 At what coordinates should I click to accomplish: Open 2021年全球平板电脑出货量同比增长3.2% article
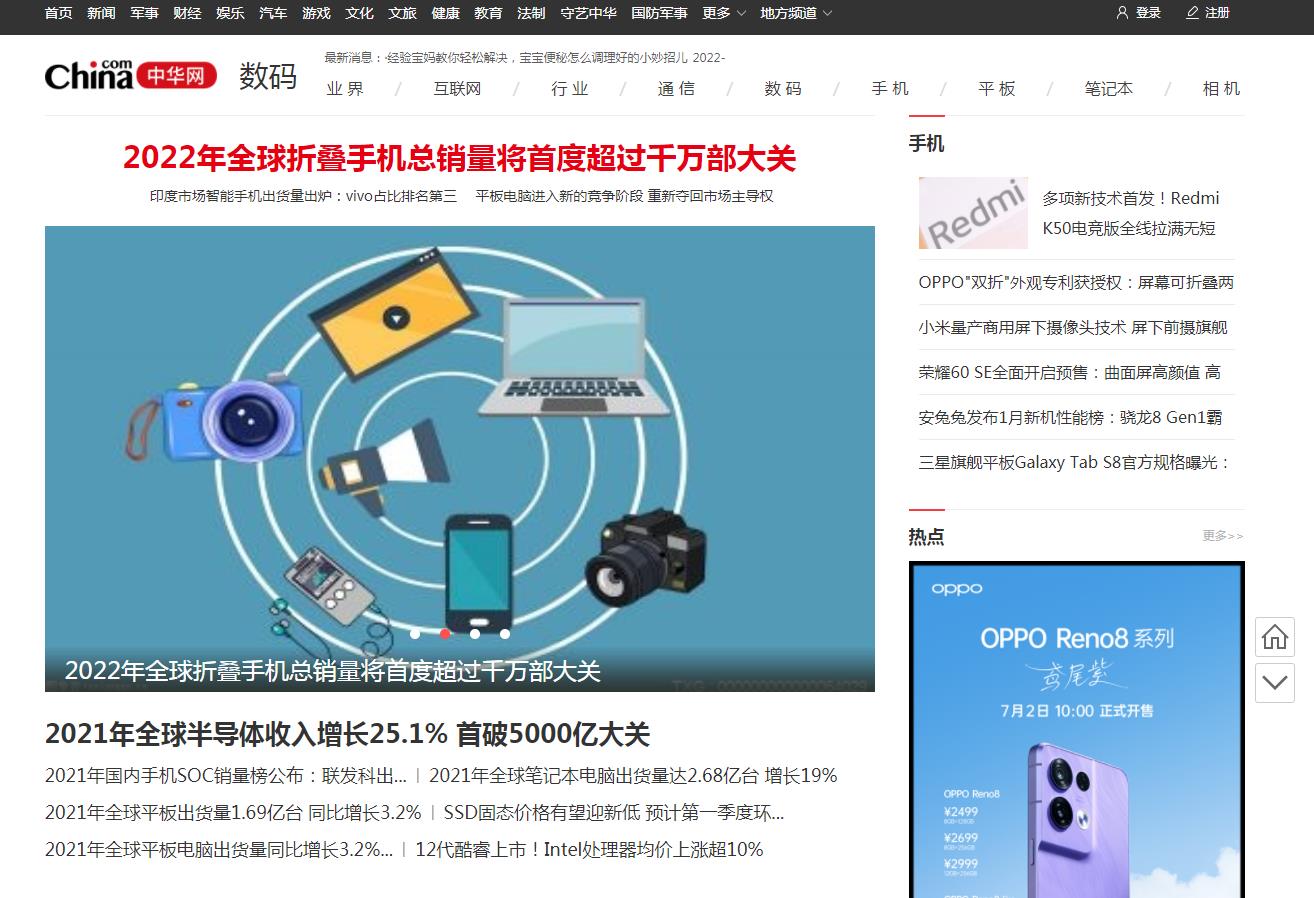pos(219,850)
